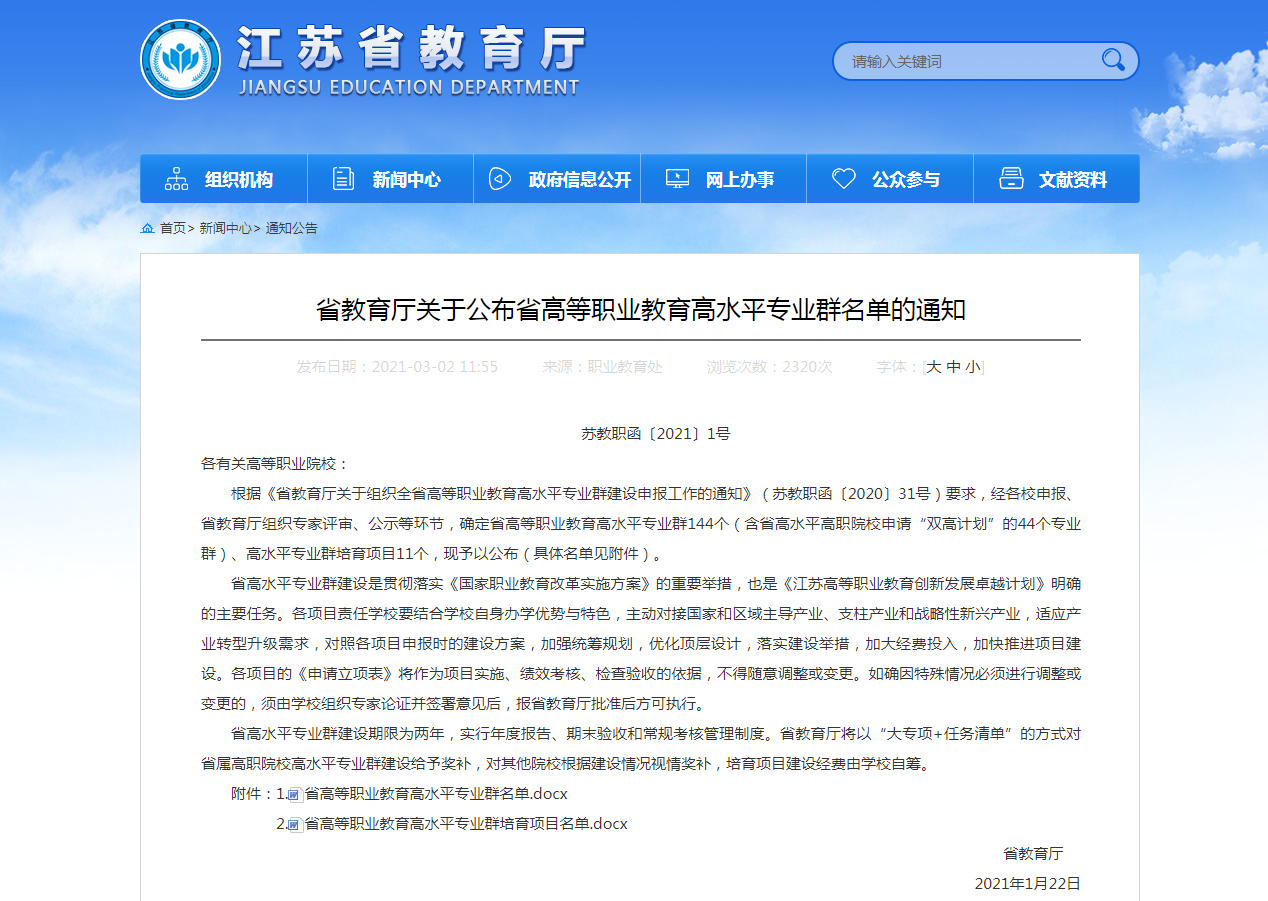The image size is (1268, 901).
Task: Click the home icon in the breadcrumb
Action: click(x=147, y=228)
